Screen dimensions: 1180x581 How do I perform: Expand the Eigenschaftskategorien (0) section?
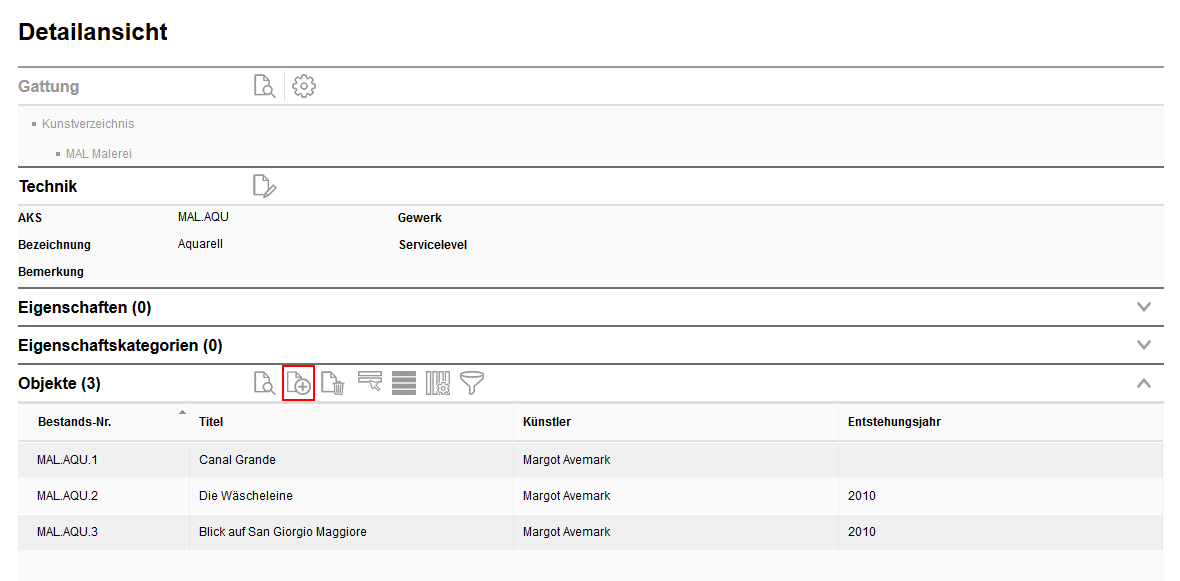click(1145, 345)
